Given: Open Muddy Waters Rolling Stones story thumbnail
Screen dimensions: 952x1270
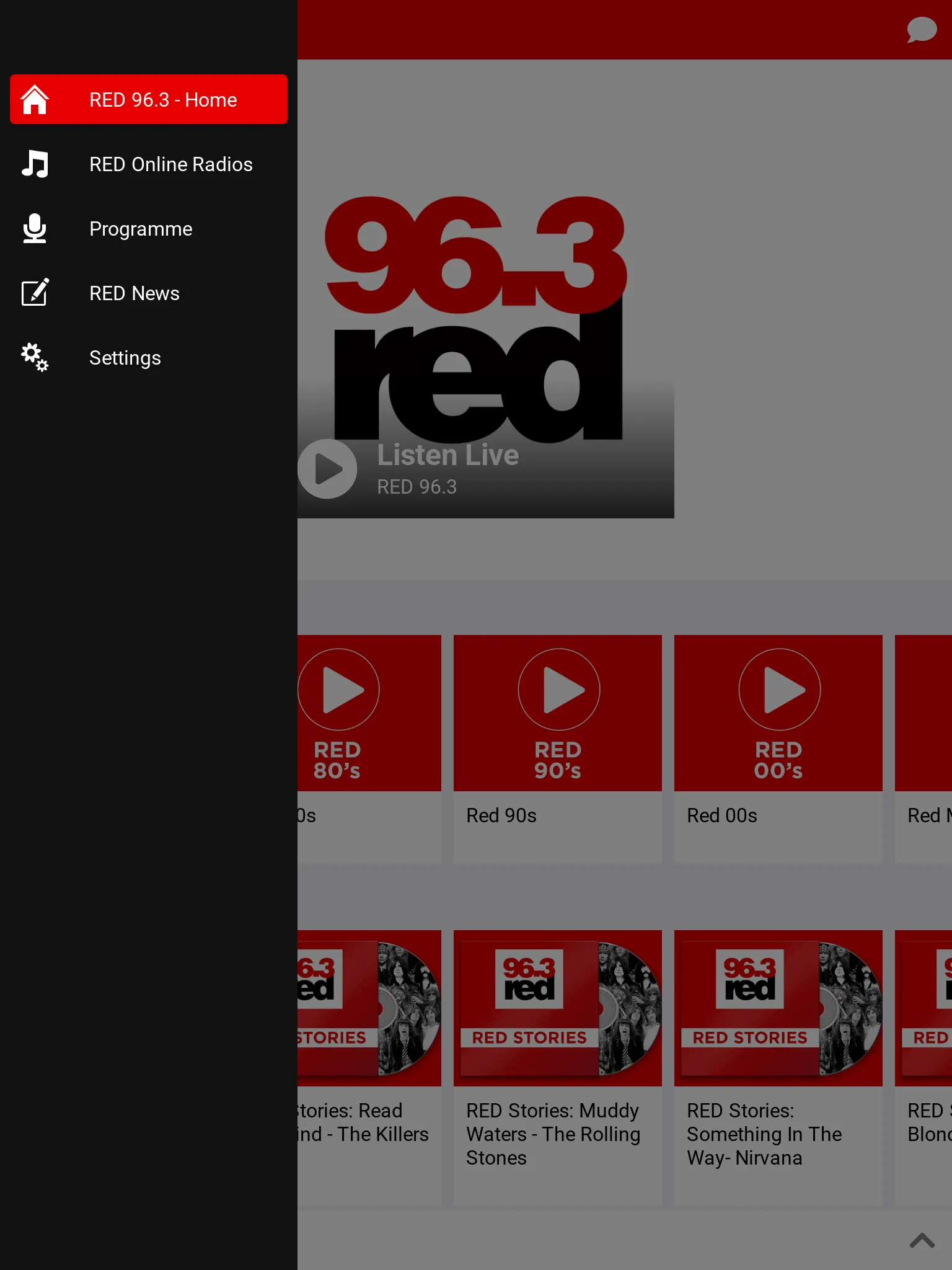Looking at the screenshot, I should coord(558,1008).
